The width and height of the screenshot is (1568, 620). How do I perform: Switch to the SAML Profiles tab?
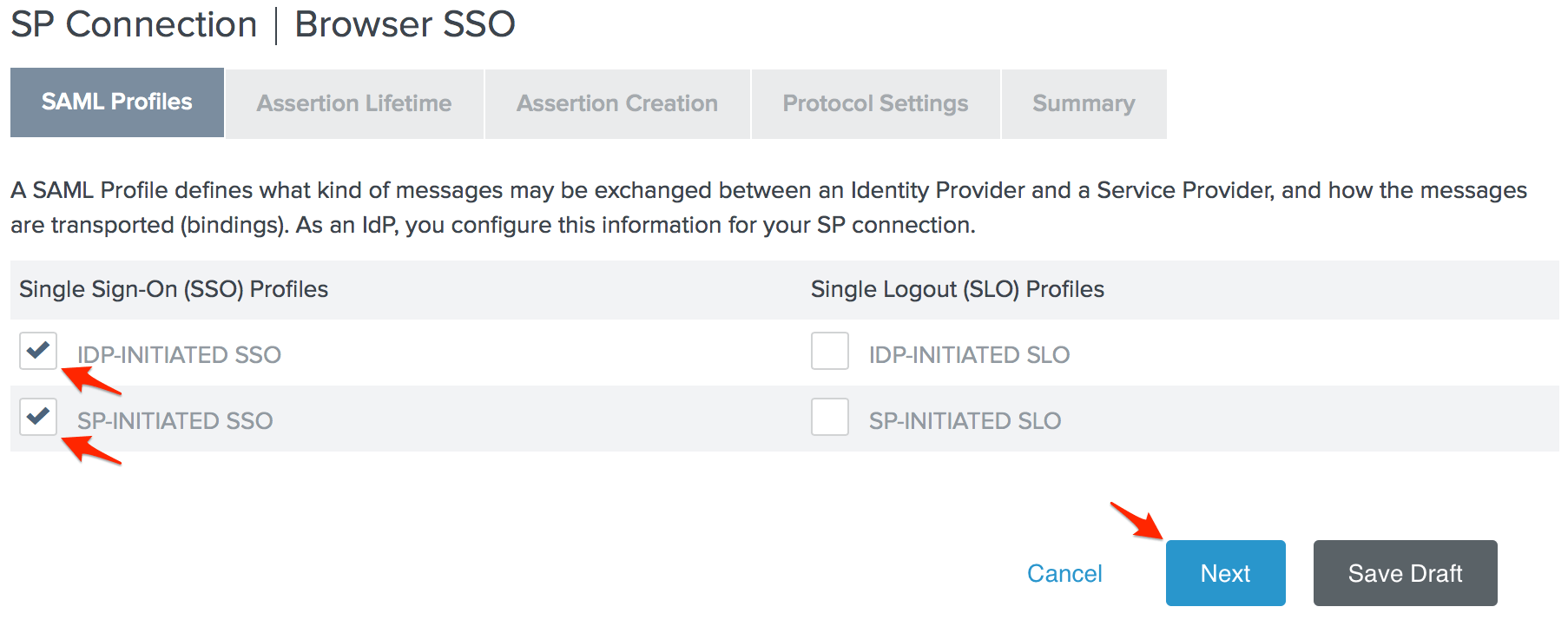(x=117, y=102)
